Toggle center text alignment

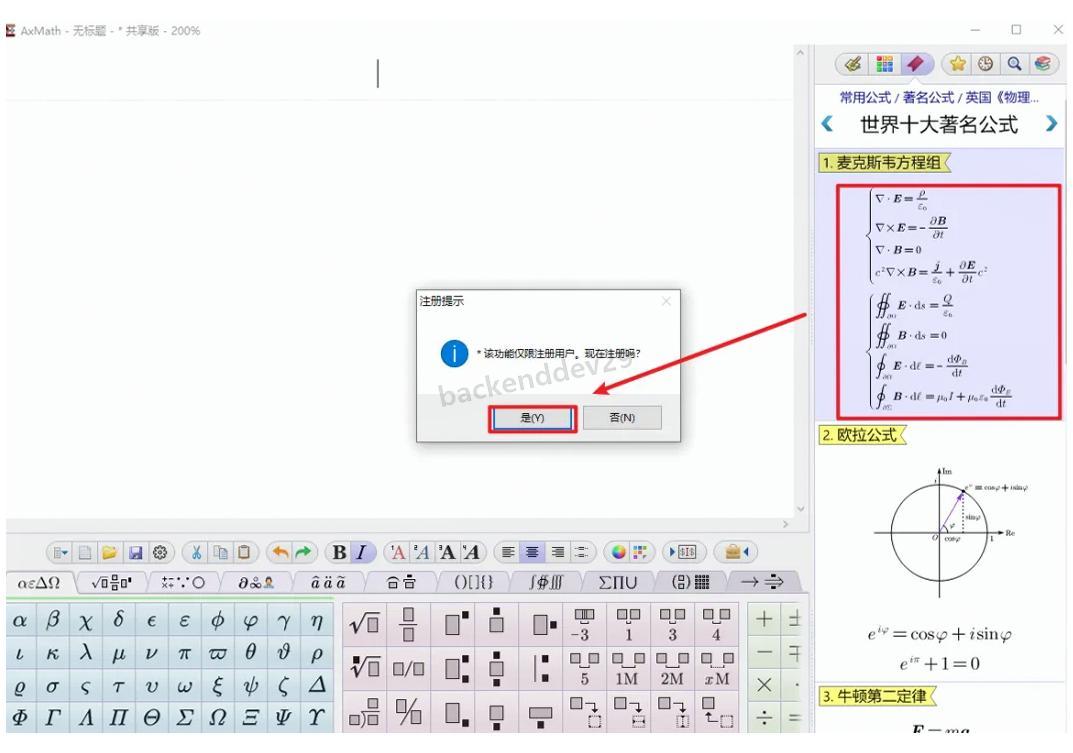[x=531, y=549]
